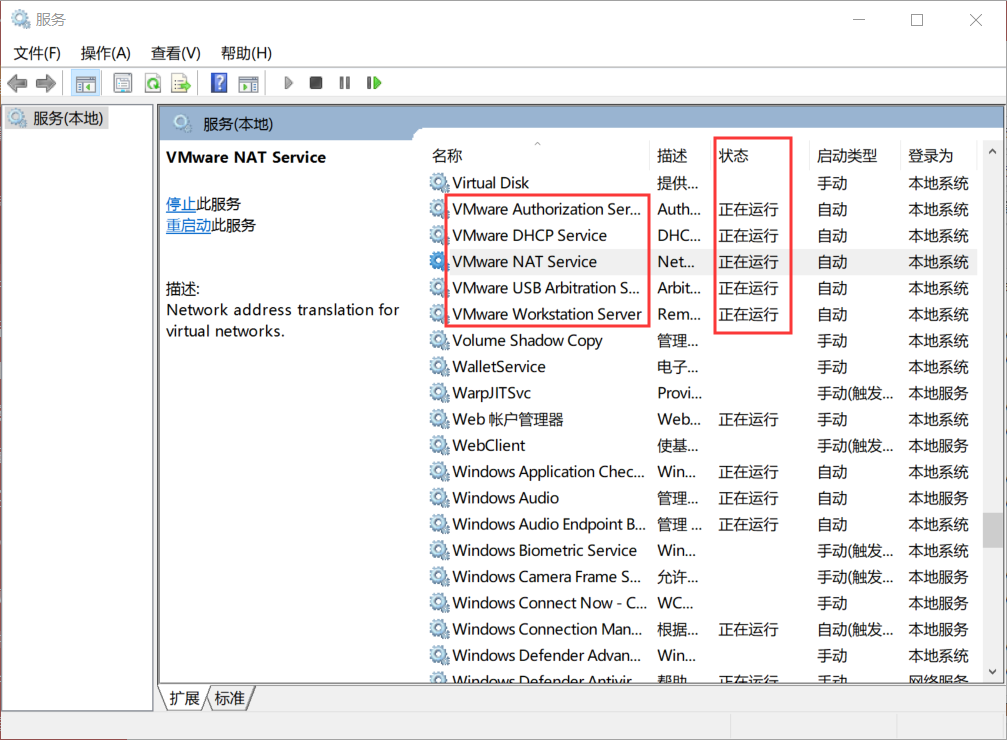Image resolution: width=1007 pixels, height=740 pixels.
Task: Click the 服务(本地) header in details pane
Action: (238, 124)
